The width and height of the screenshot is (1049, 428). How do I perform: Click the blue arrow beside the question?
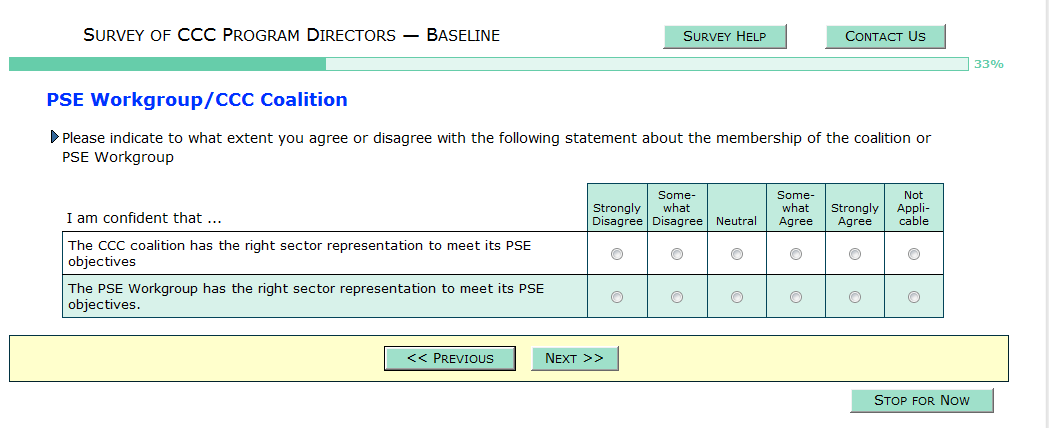54,137
